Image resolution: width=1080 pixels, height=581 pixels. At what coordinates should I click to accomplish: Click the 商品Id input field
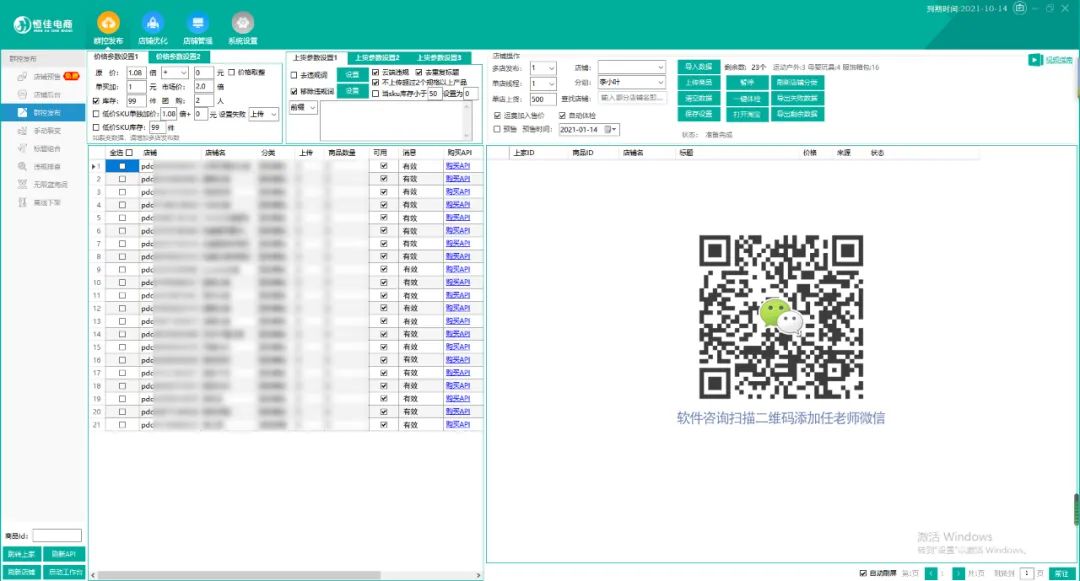pos(57,536)
